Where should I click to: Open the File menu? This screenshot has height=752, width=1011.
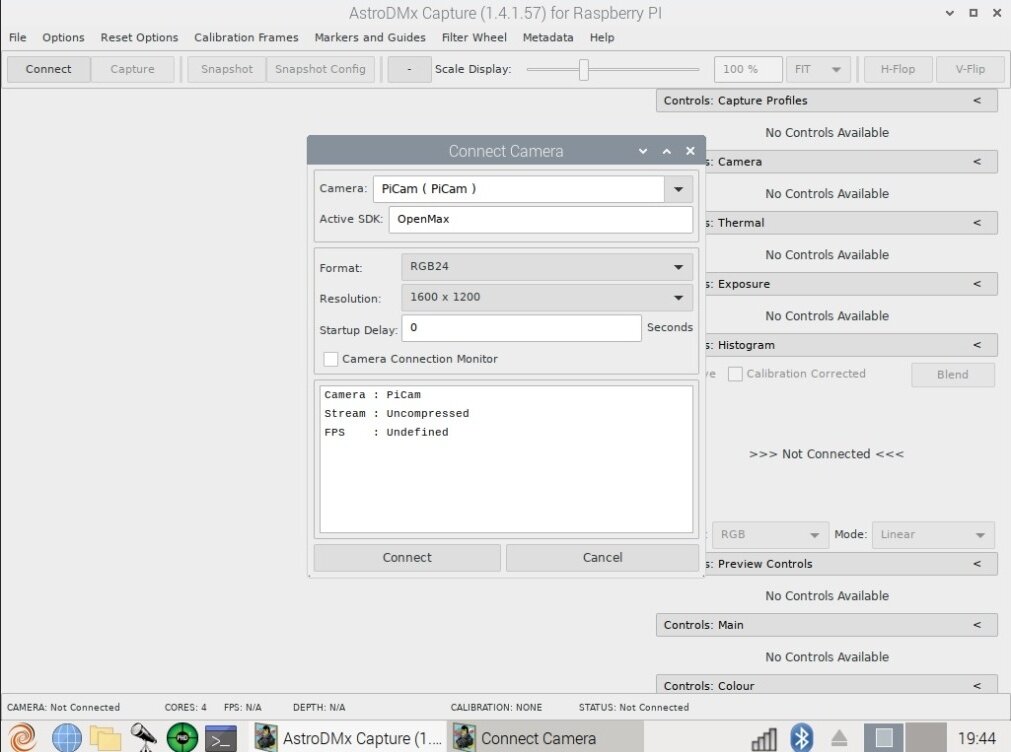[17, 37]
